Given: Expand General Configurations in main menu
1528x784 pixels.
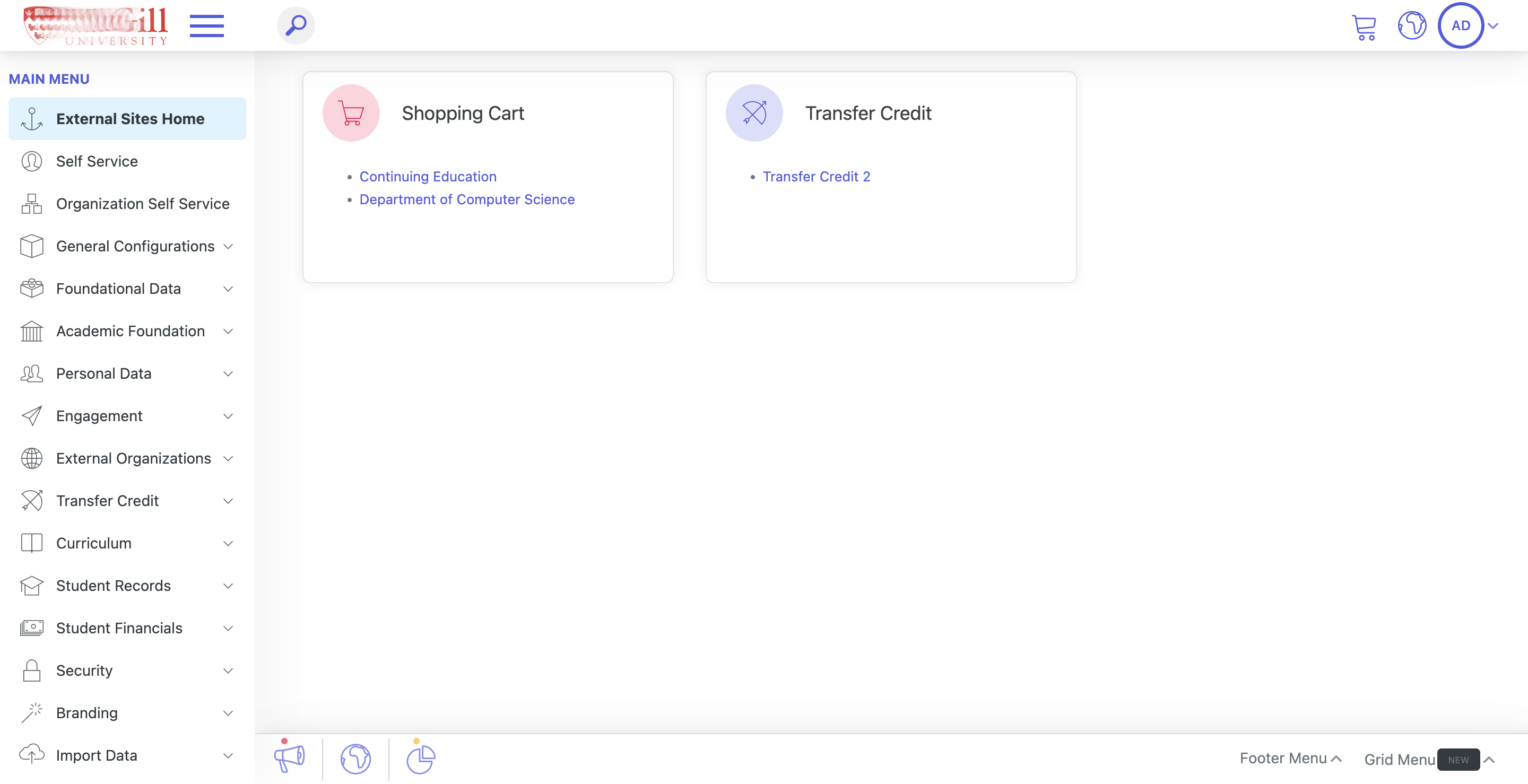Looking at the screenshot, I should [127, 246].
